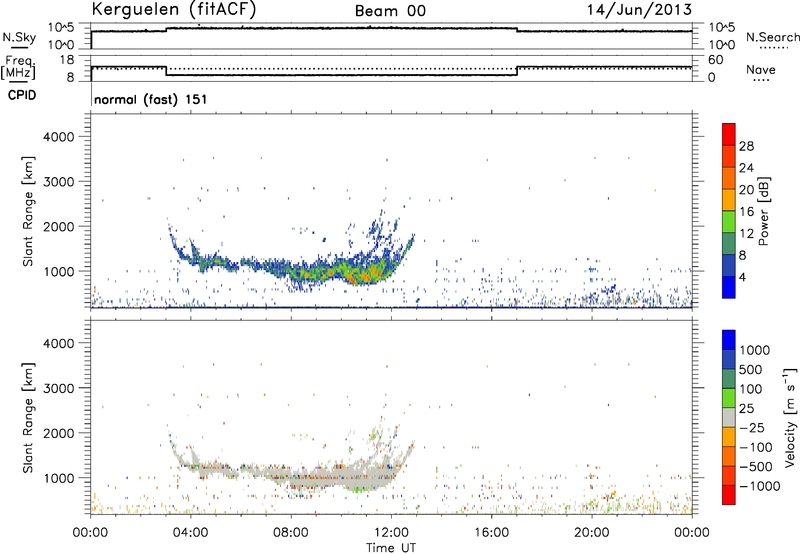Click 'Slant Range [km]' label of power panel
Viewport: 800px width, 554px height.
point(28,211)
